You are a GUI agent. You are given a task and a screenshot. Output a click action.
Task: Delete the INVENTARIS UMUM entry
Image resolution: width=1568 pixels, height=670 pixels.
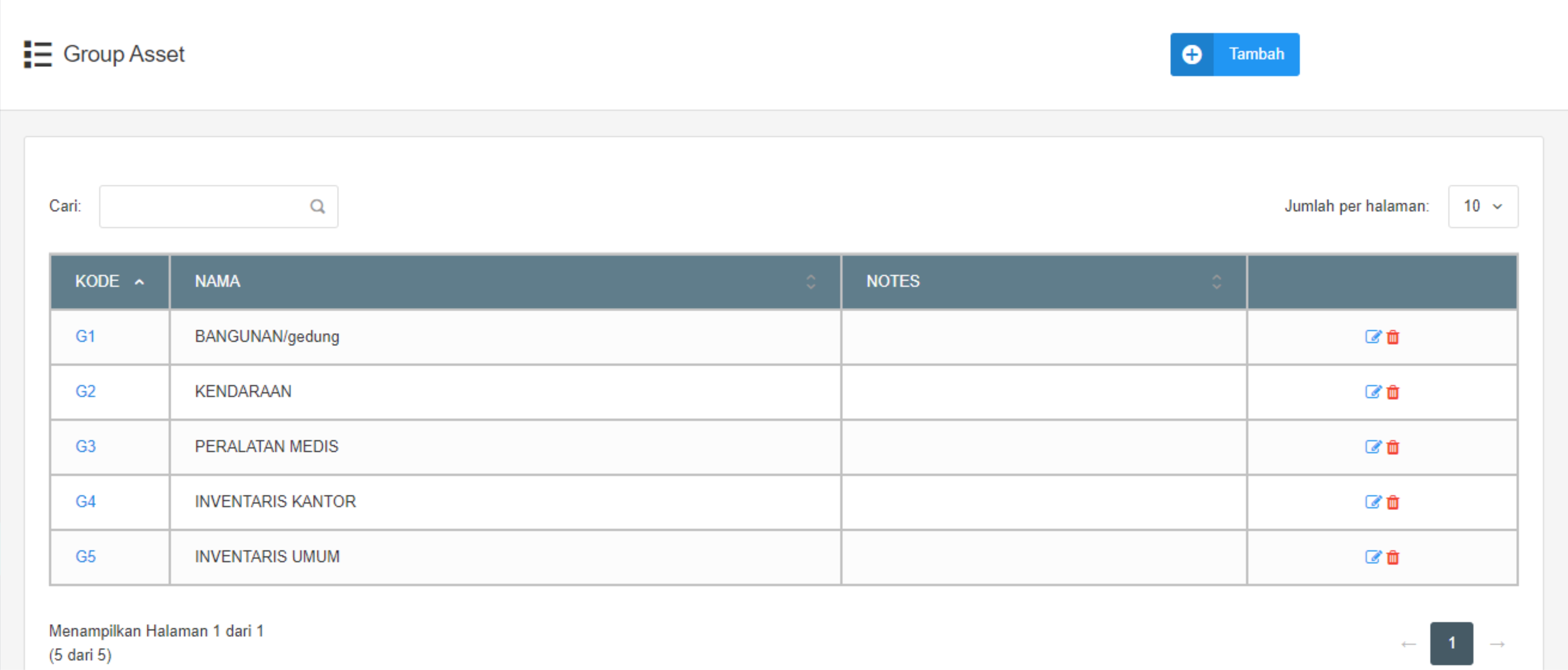pos(1393,557)
